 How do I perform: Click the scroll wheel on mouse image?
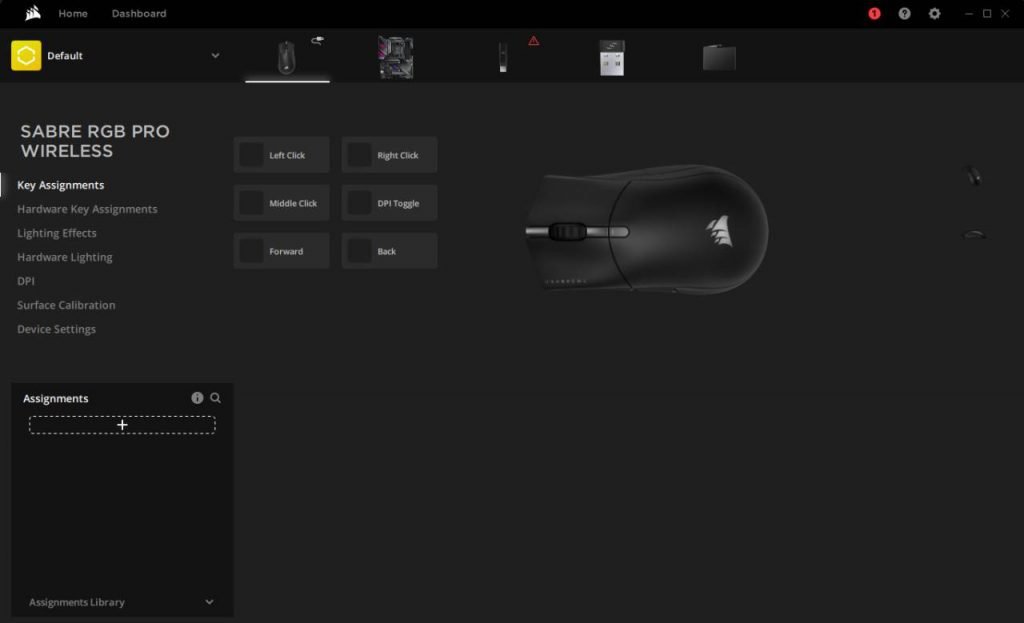568,231
